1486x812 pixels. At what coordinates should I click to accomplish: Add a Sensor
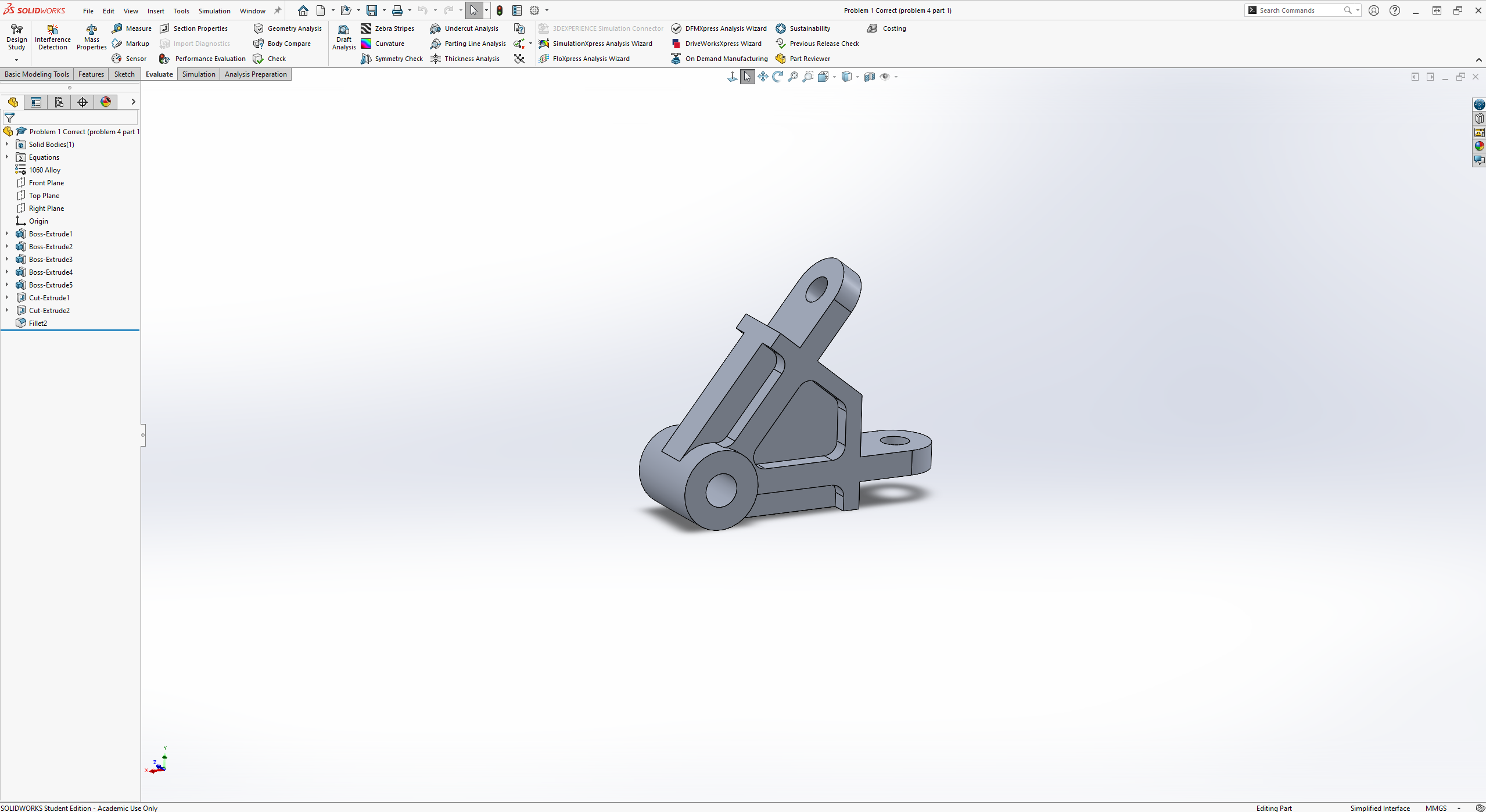129,59
